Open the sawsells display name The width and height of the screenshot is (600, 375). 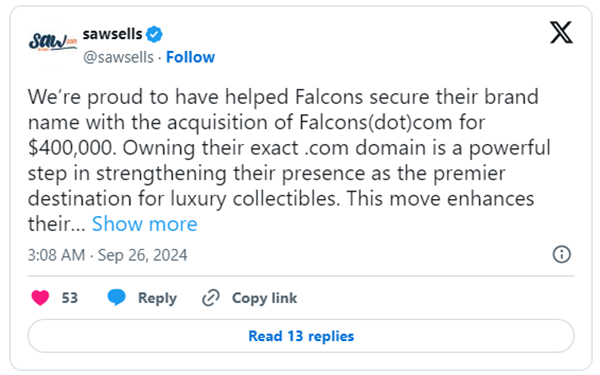(x=112, y=34)
